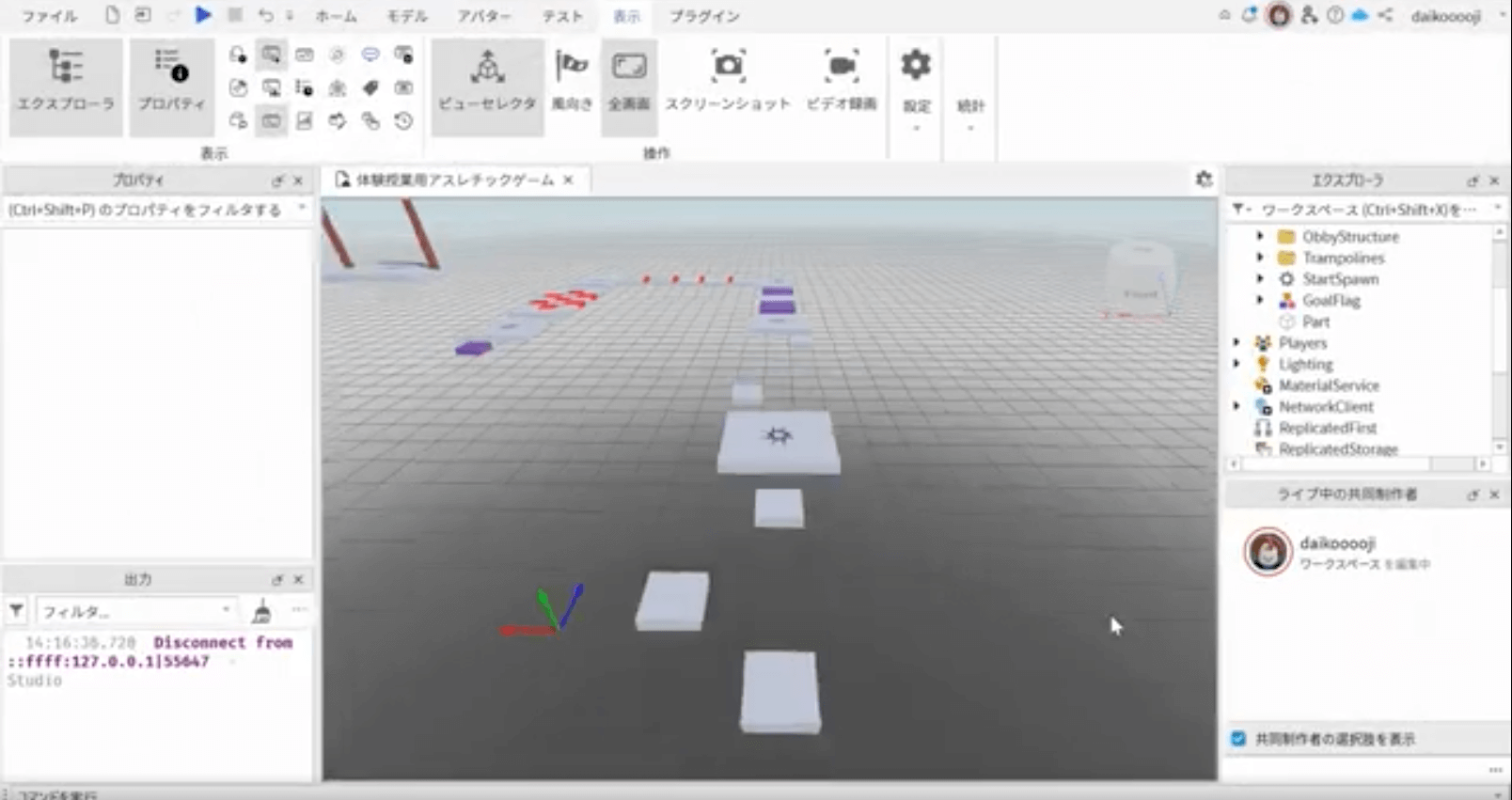Expand the StartSpawn node
Viewport: 1512px width, 800px height.
pos(1260,278)
